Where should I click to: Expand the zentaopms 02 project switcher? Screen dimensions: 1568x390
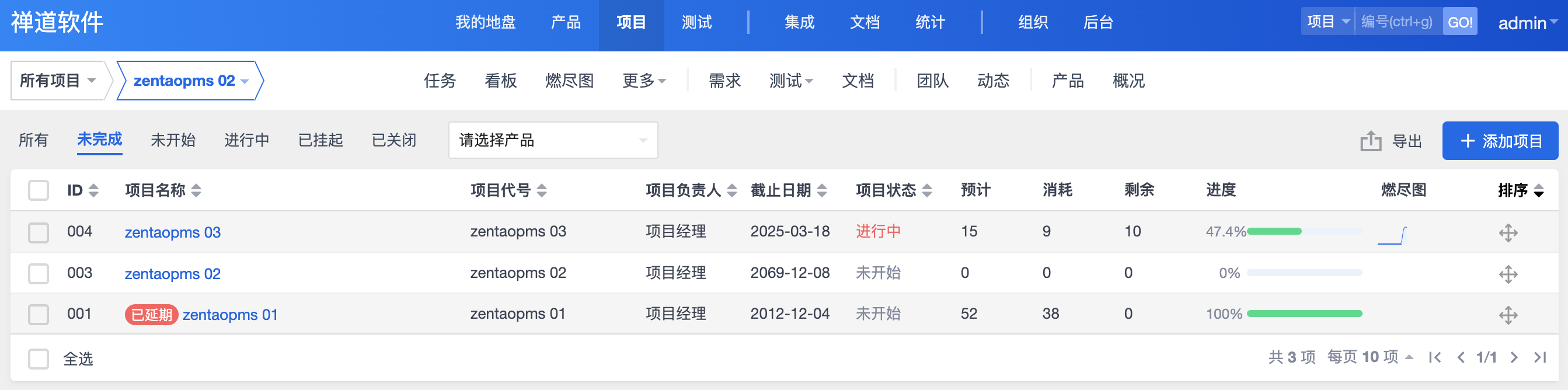190,81
